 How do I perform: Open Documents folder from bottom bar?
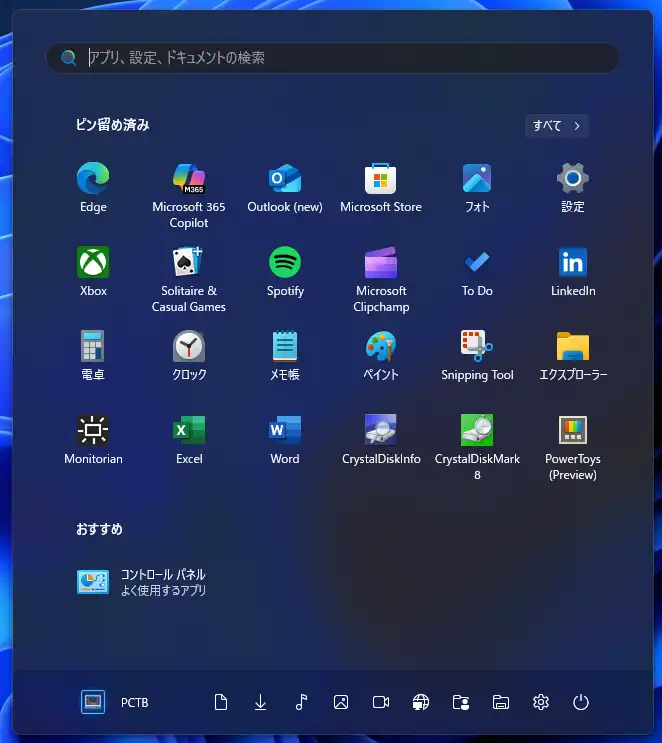pyautogui.click(x=220, y=702)
